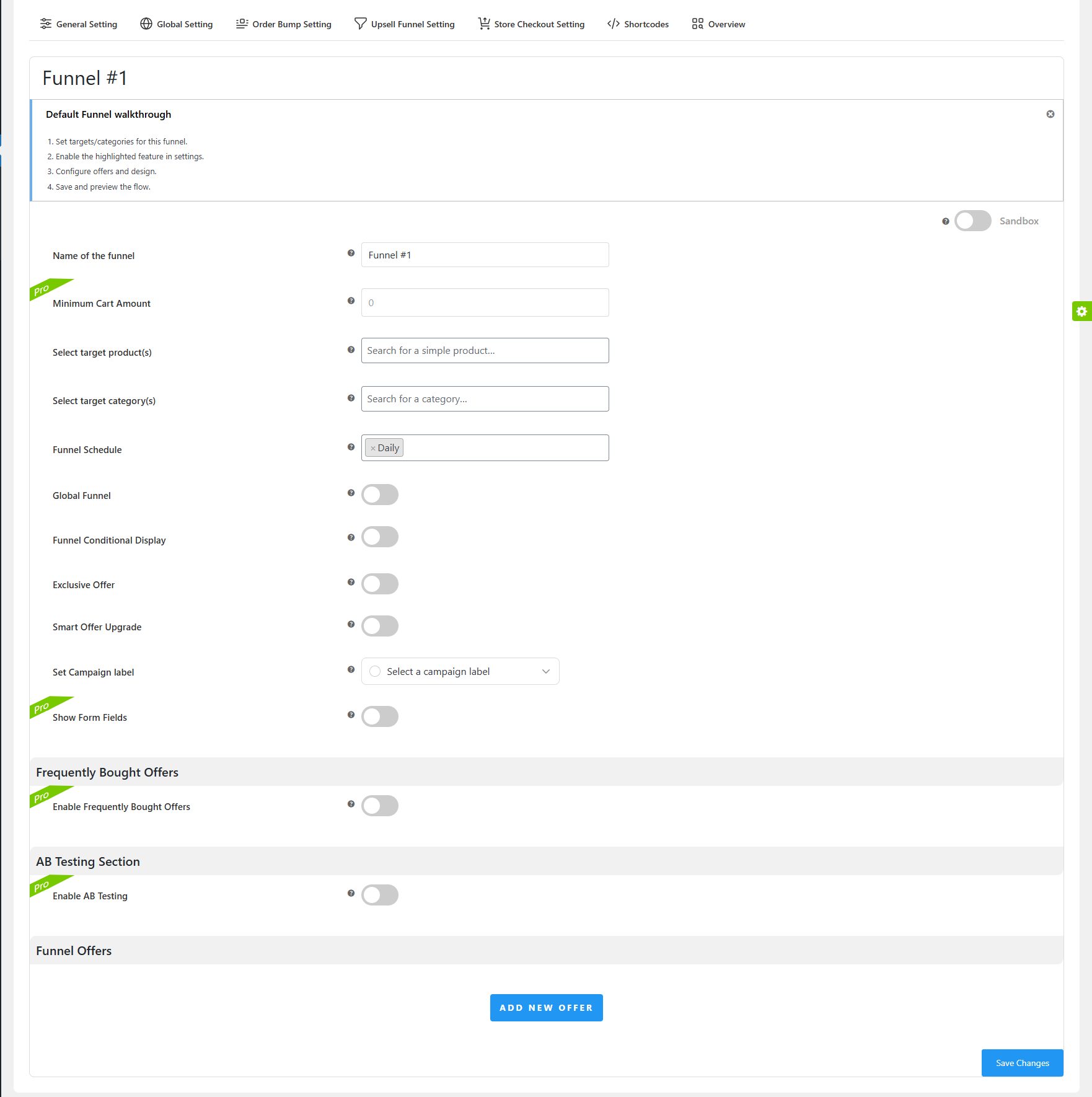
Task: Open the target category search dropdown
Action: 485,399
